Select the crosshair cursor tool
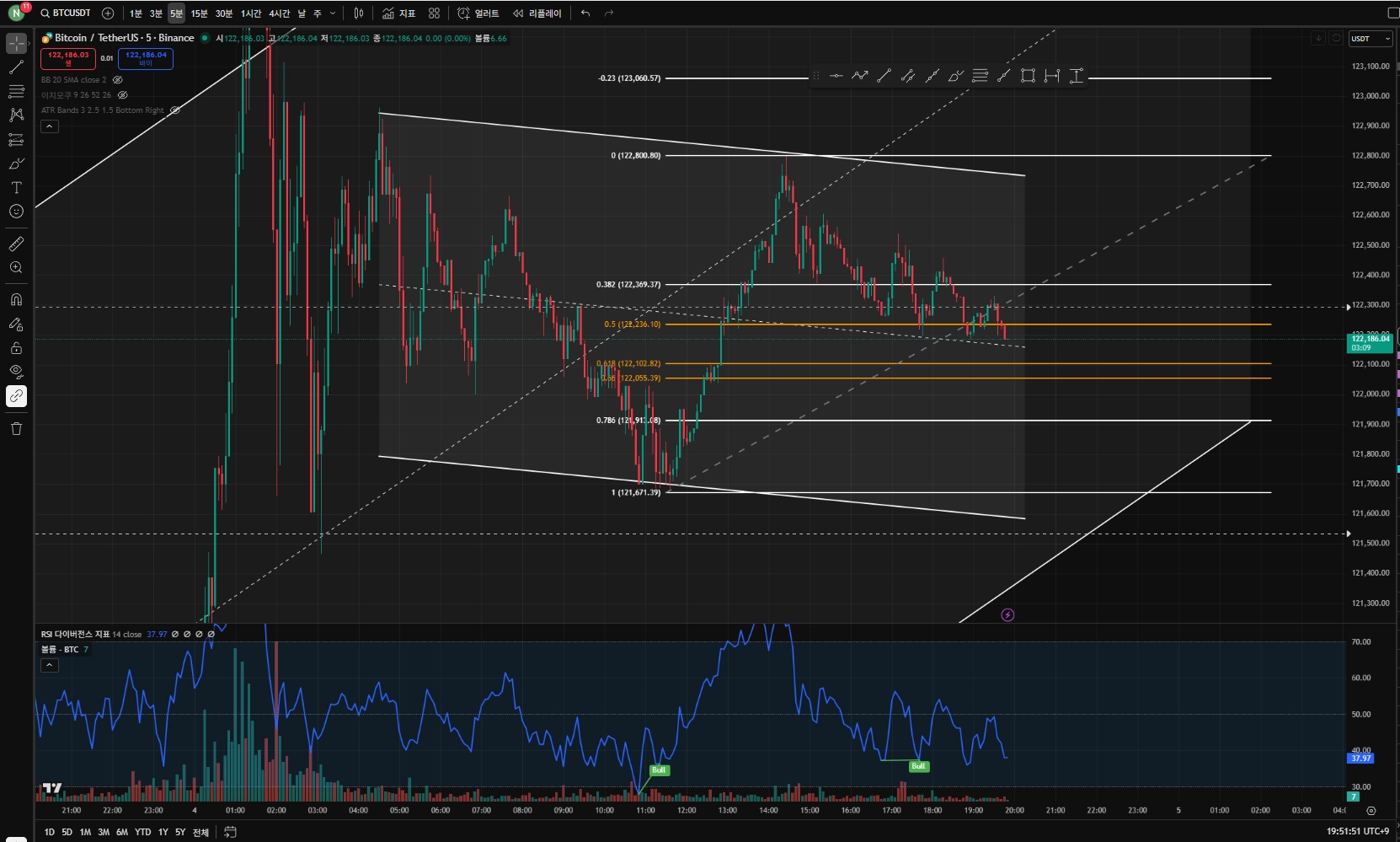The width and height of the screenshot is (1400, 842). 16,43
